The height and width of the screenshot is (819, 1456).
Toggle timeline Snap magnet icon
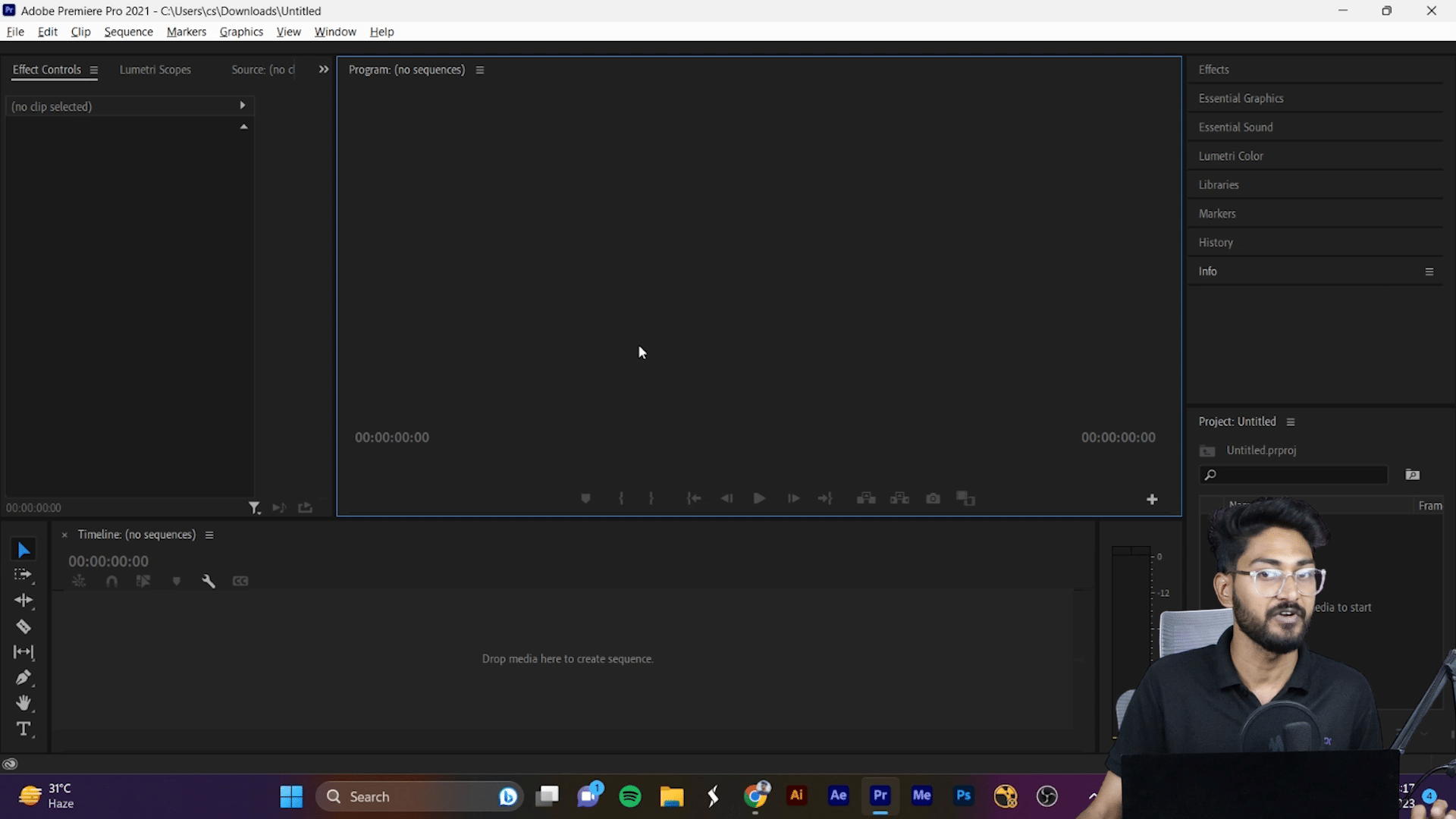[x=111, y=581]
